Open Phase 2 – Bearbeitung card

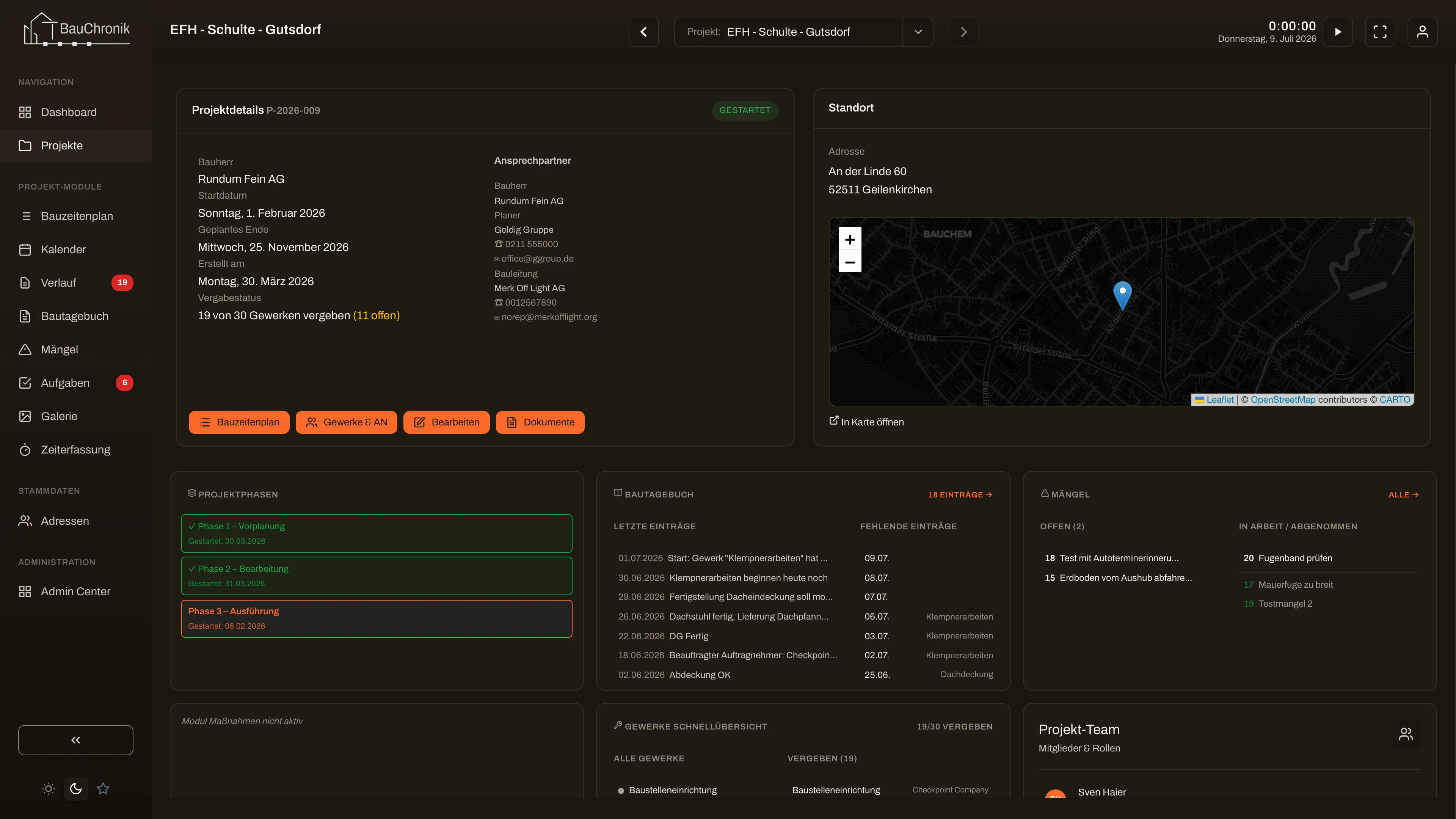377,576
